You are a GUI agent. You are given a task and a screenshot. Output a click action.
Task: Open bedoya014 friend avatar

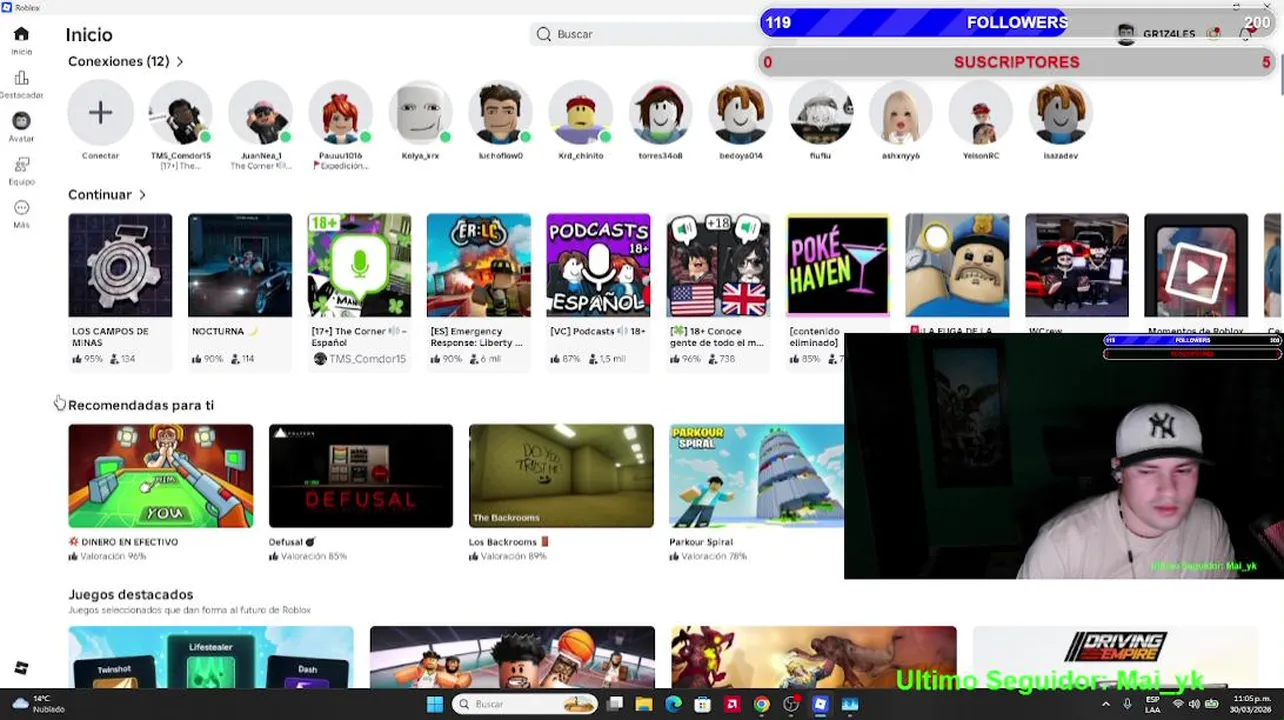tap(740, 113)
